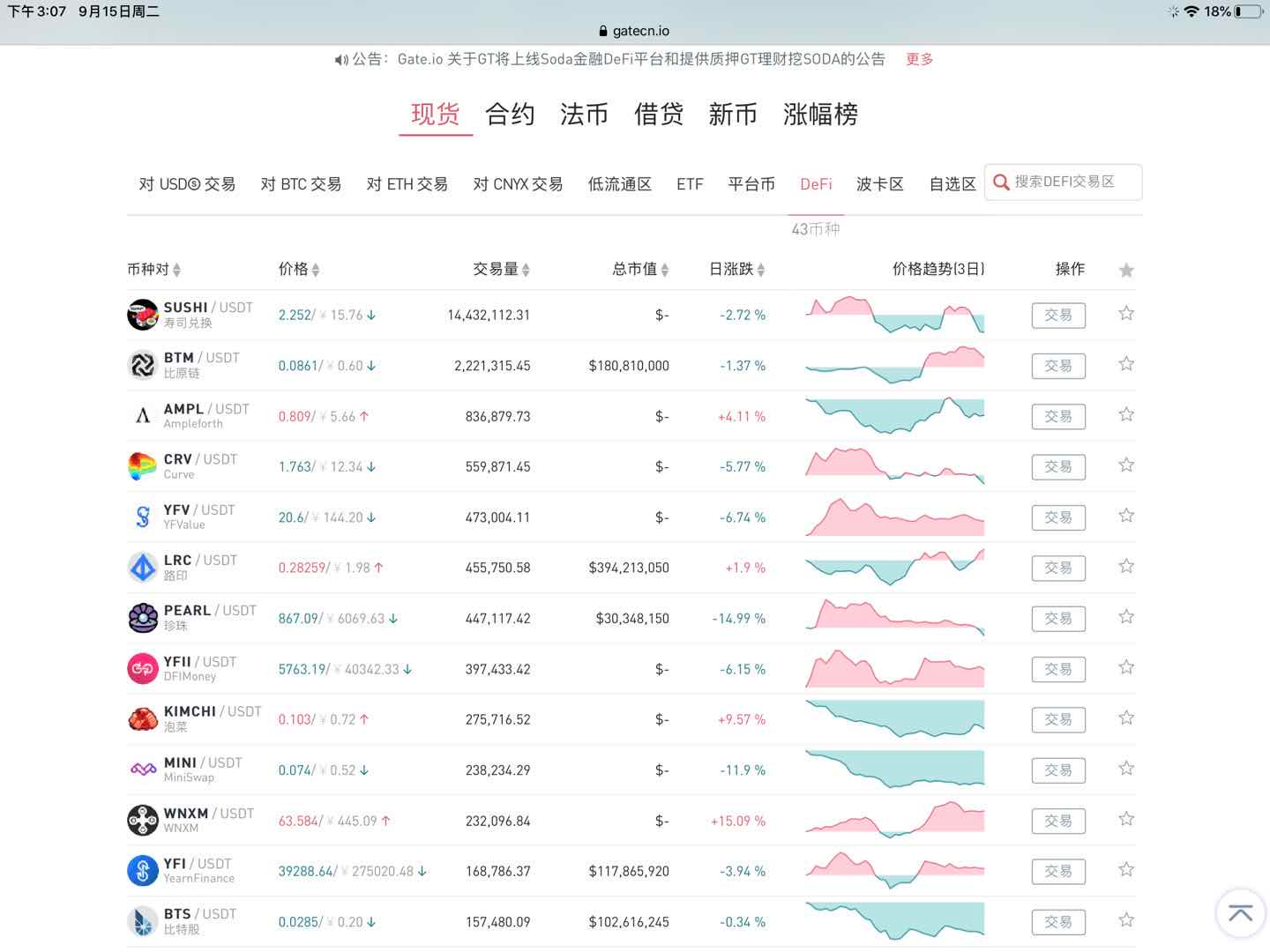Sort by 日涨跌 column

737,270
